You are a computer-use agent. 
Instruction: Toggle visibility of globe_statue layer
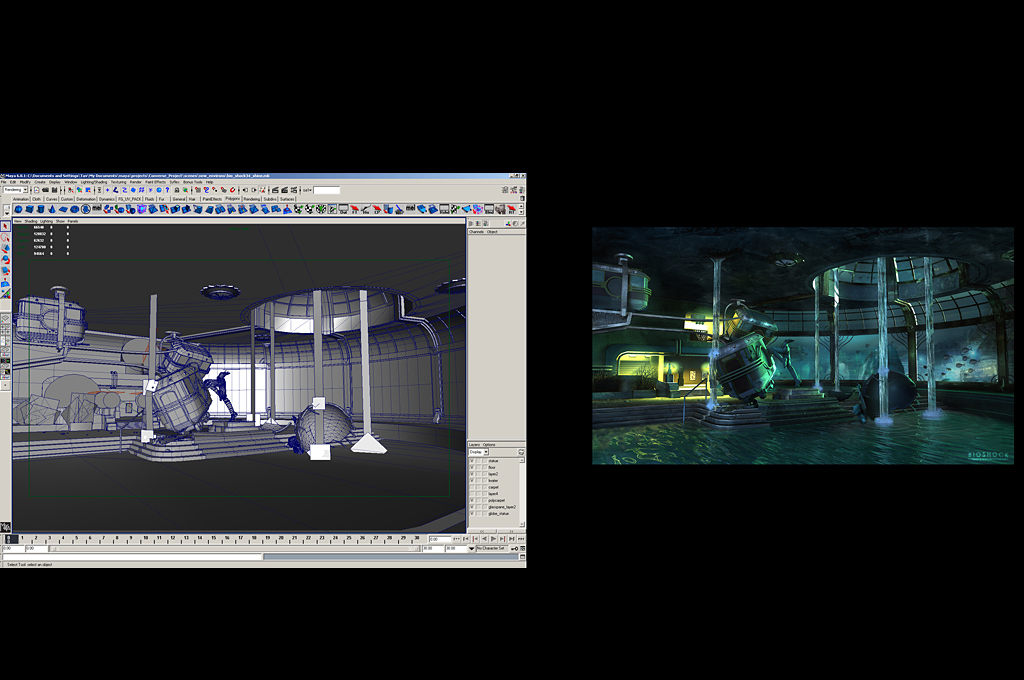click(472, 513)
